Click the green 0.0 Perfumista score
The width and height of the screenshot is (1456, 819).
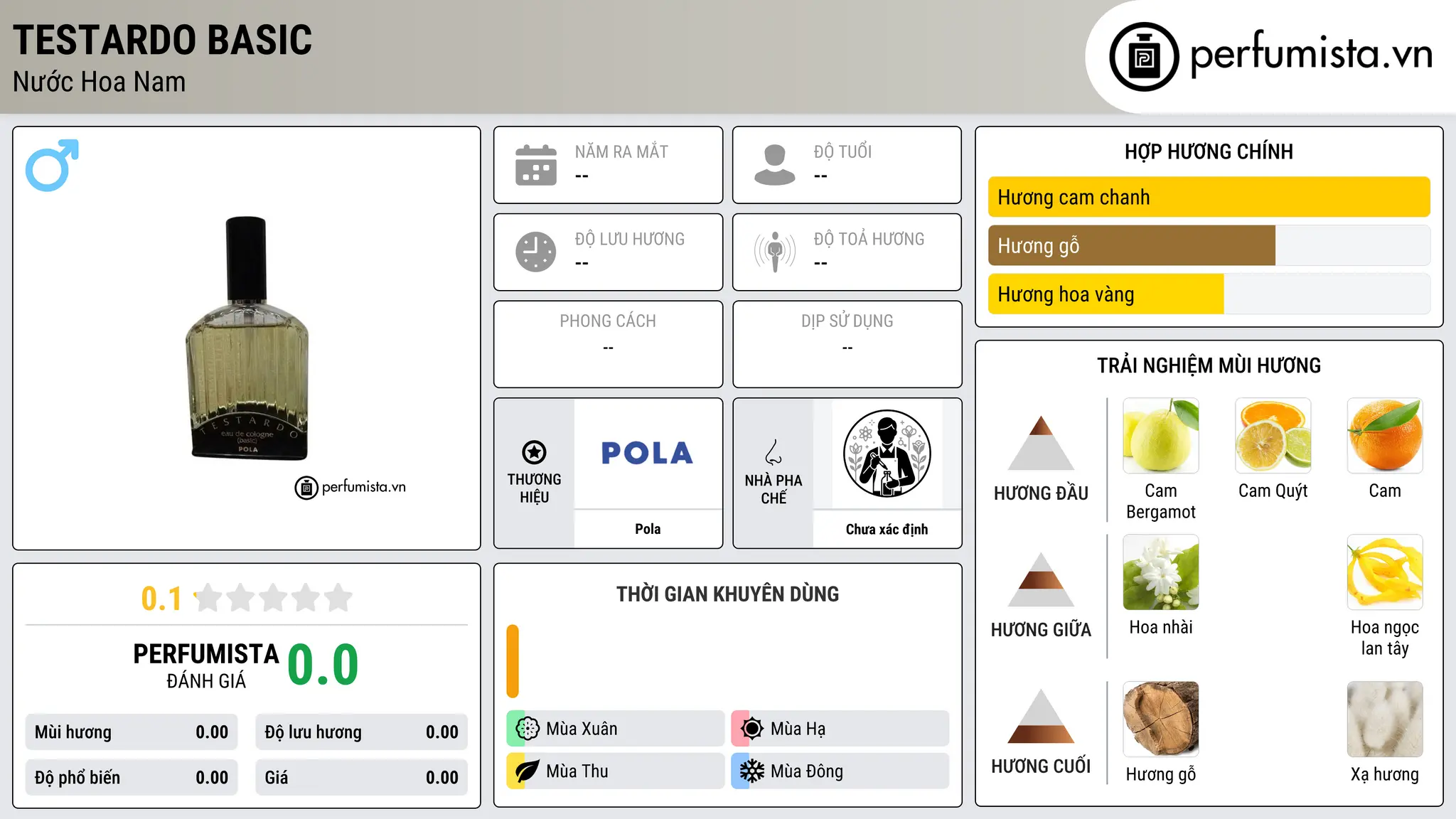click(x=323, y=665)
